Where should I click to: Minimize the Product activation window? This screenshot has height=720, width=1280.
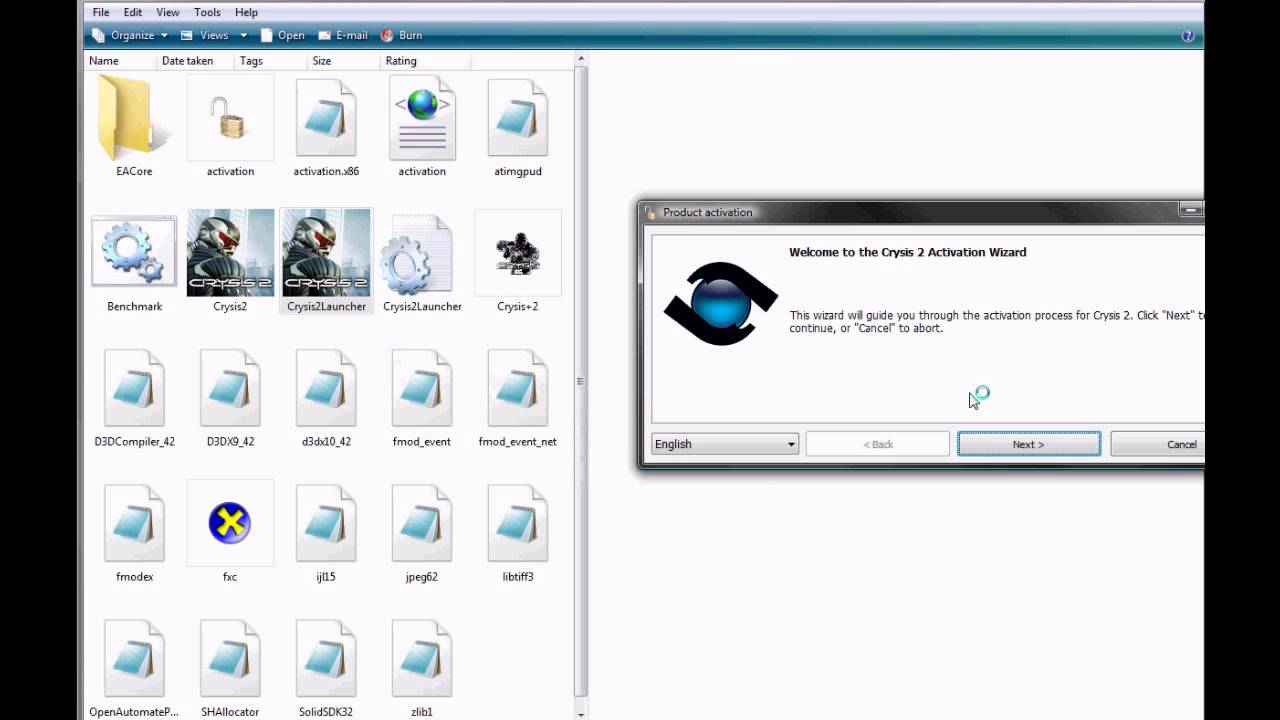(x=1190, y=210)
